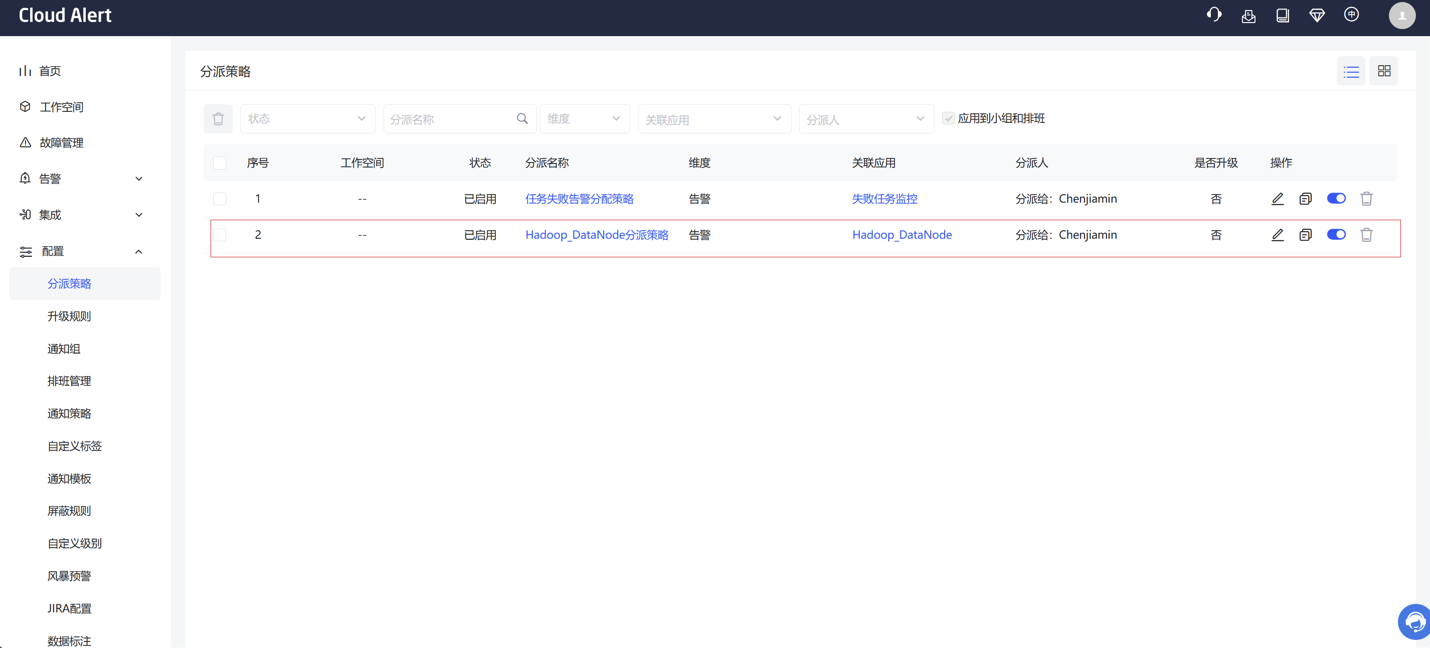Switch to list view layout
This screenshot has width=1430, height=648.
pyautogui.click(x=1352, y=71)
